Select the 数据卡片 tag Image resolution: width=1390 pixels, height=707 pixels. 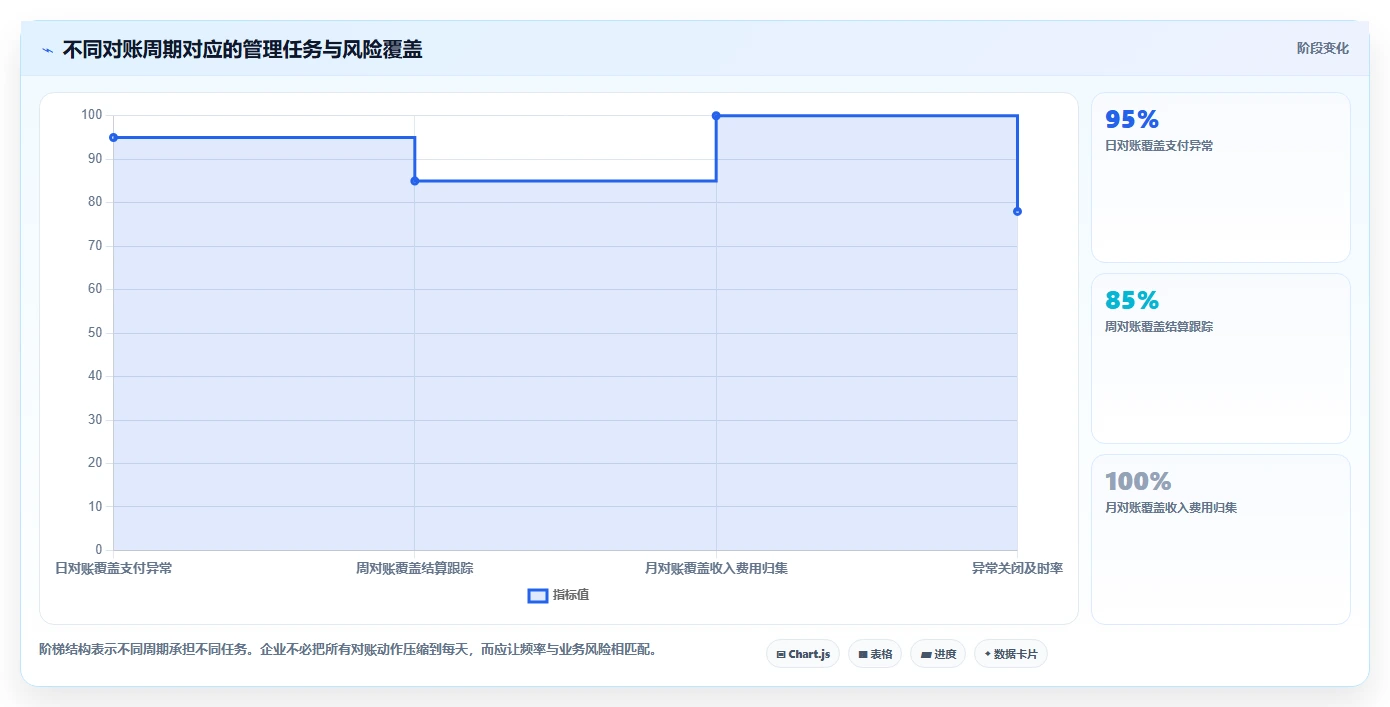pos(1011,654)
